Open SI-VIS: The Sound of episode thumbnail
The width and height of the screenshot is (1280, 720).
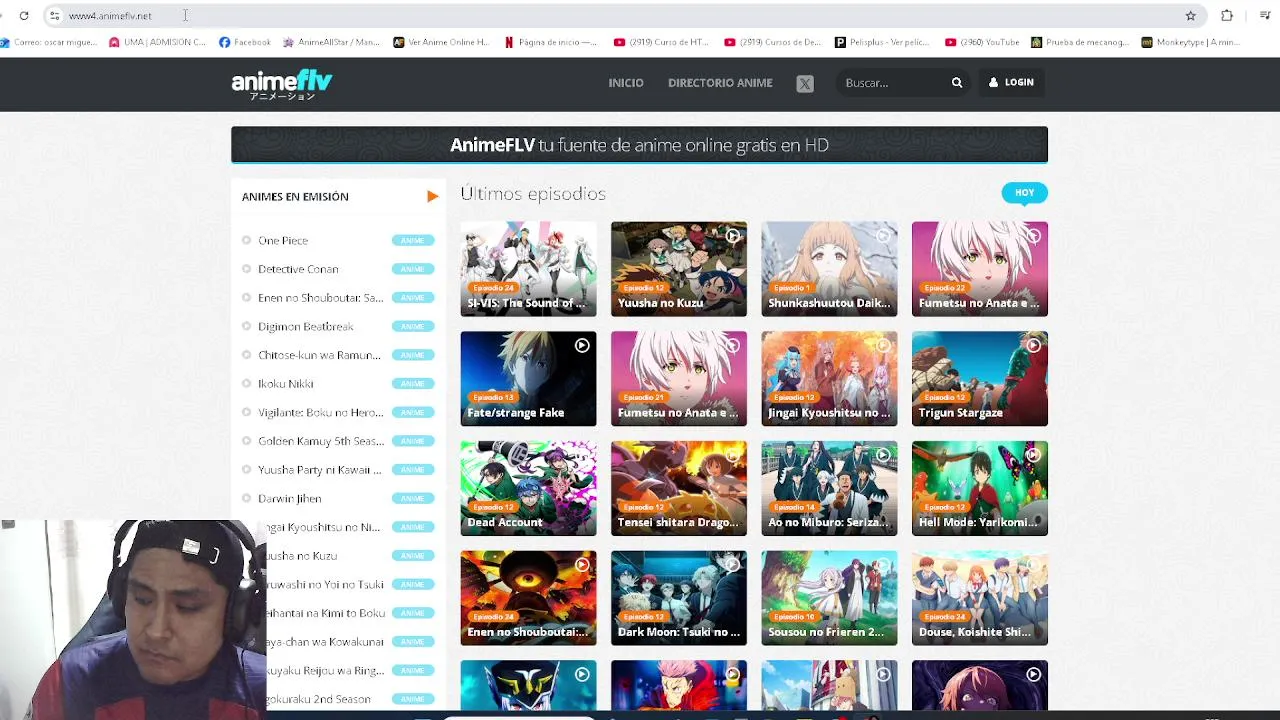tap(528, 269)
